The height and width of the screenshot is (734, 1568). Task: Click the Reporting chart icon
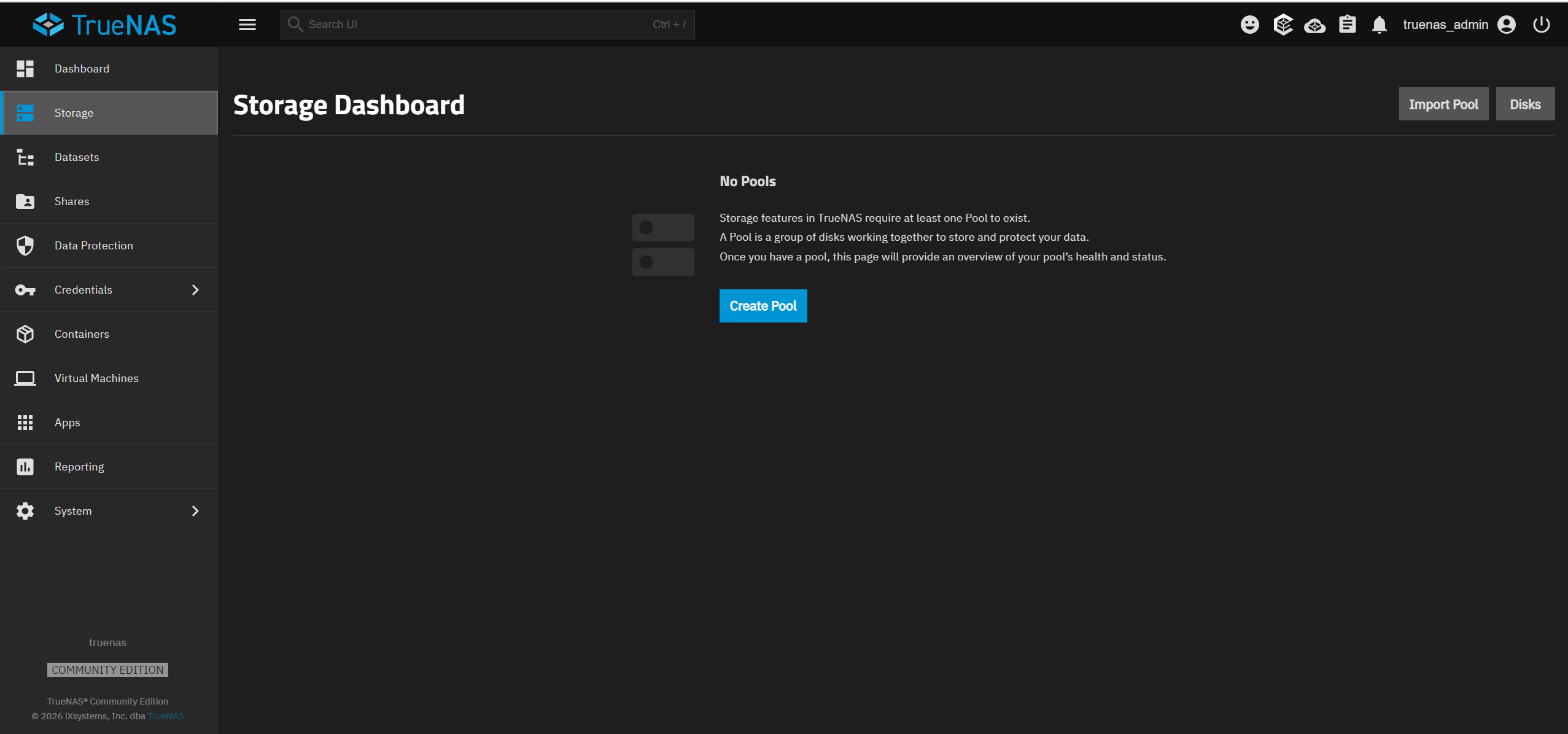[x=25, y=467]
